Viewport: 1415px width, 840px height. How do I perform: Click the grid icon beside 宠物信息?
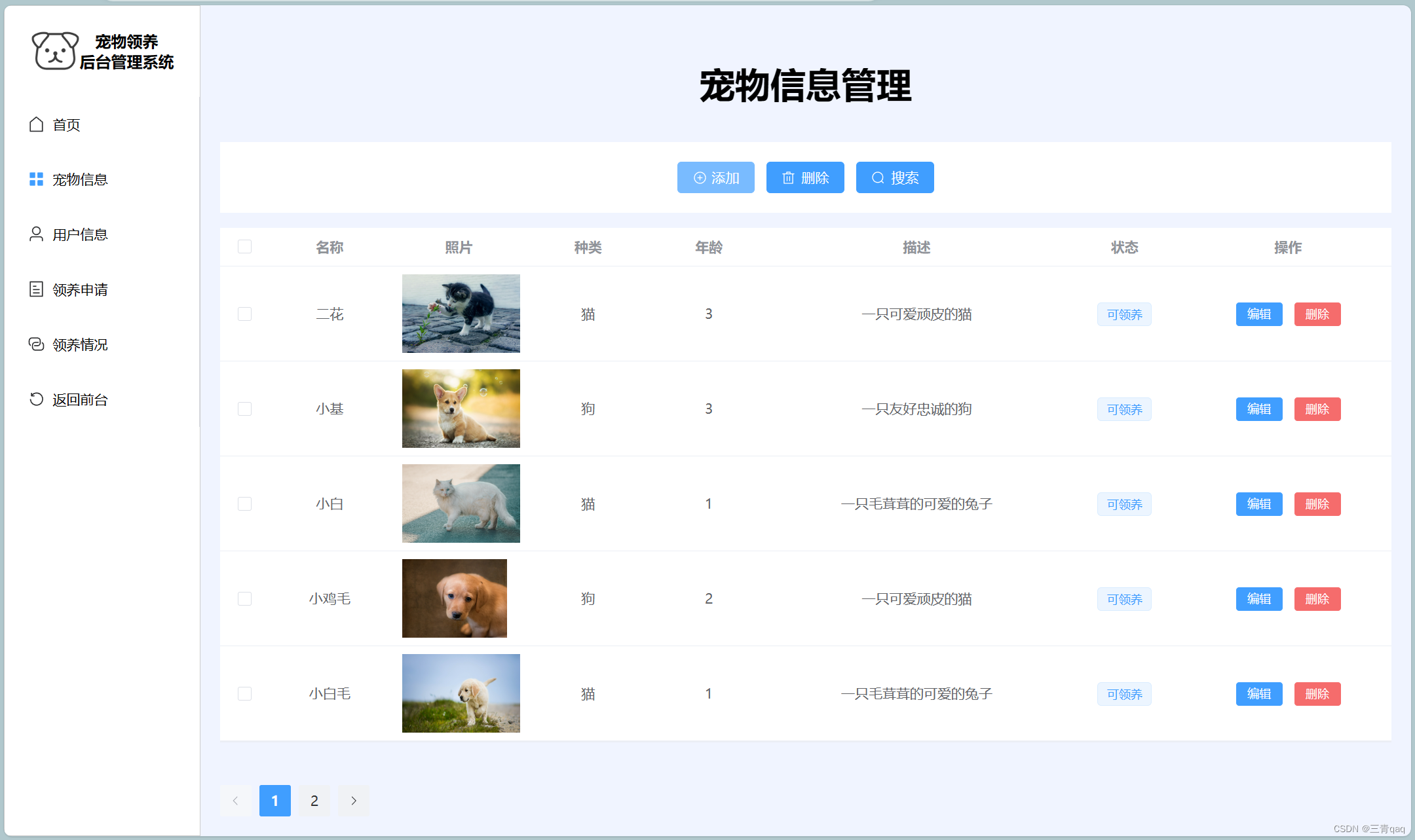pos(37,179)
